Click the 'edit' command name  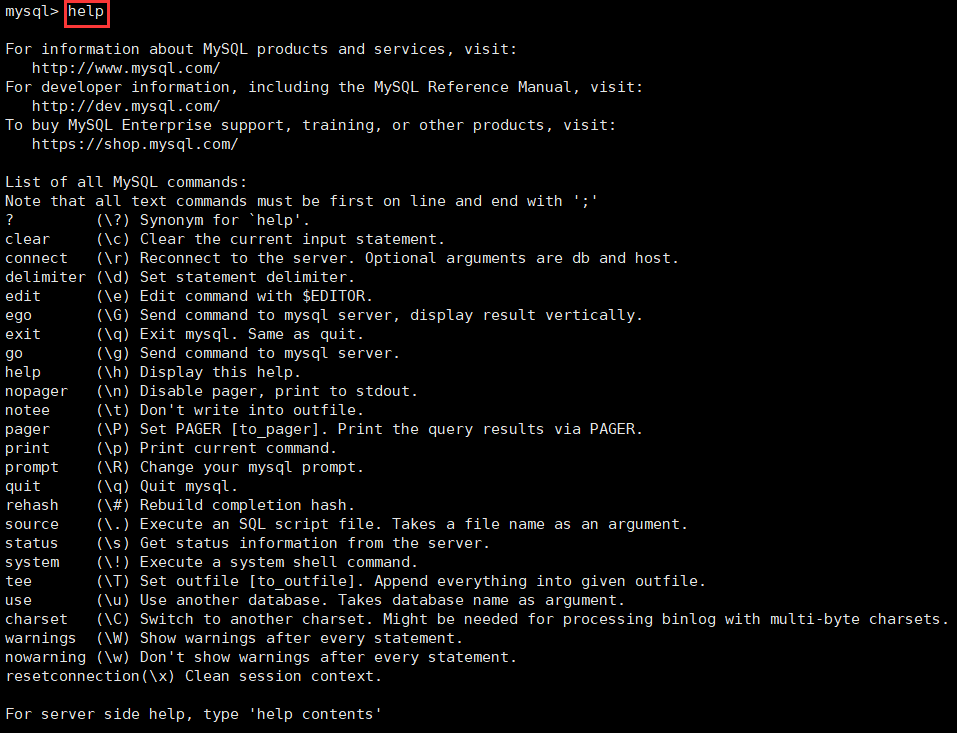tap(22, 296)
